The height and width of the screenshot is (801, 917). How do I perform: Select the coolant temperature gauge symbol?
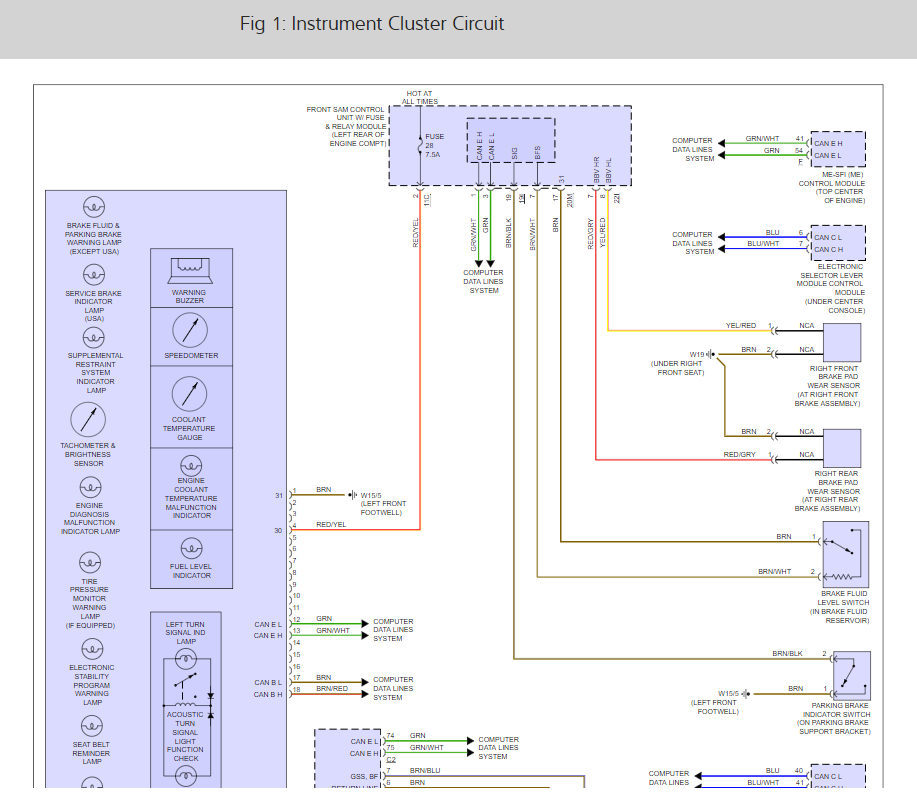[190, 393]
